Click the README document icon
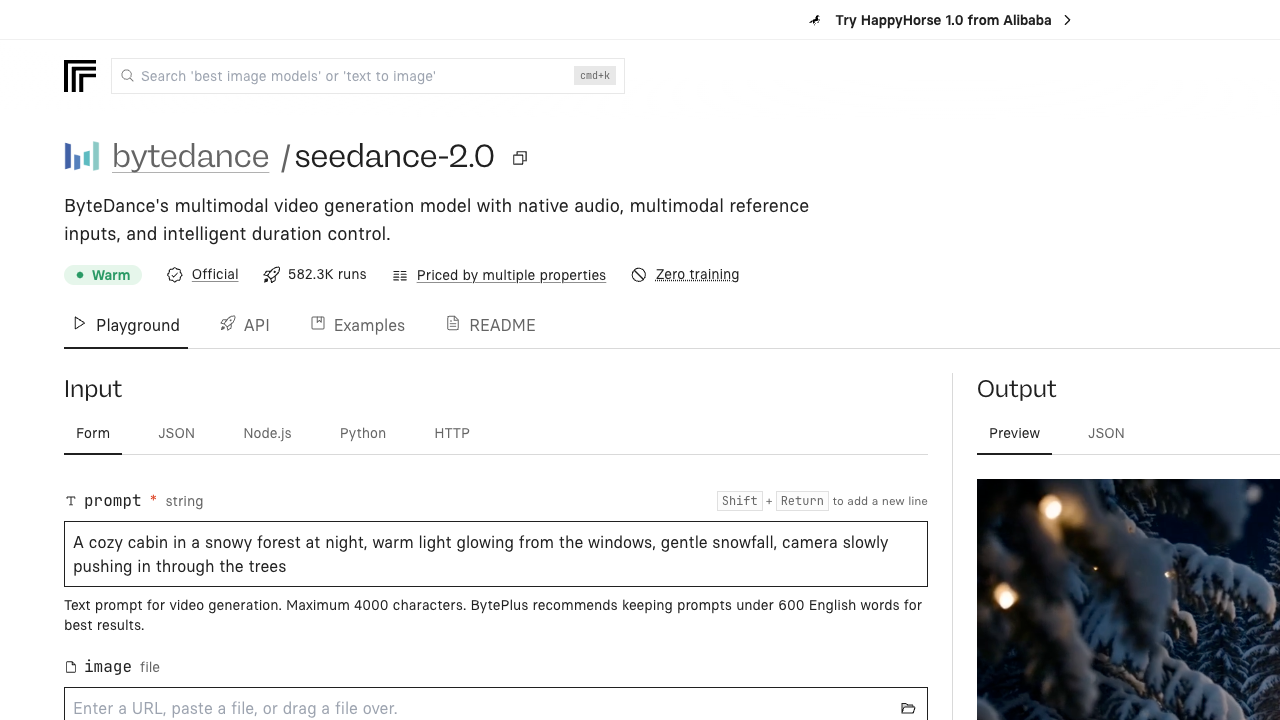1280x720 pixels. point(453,323)
